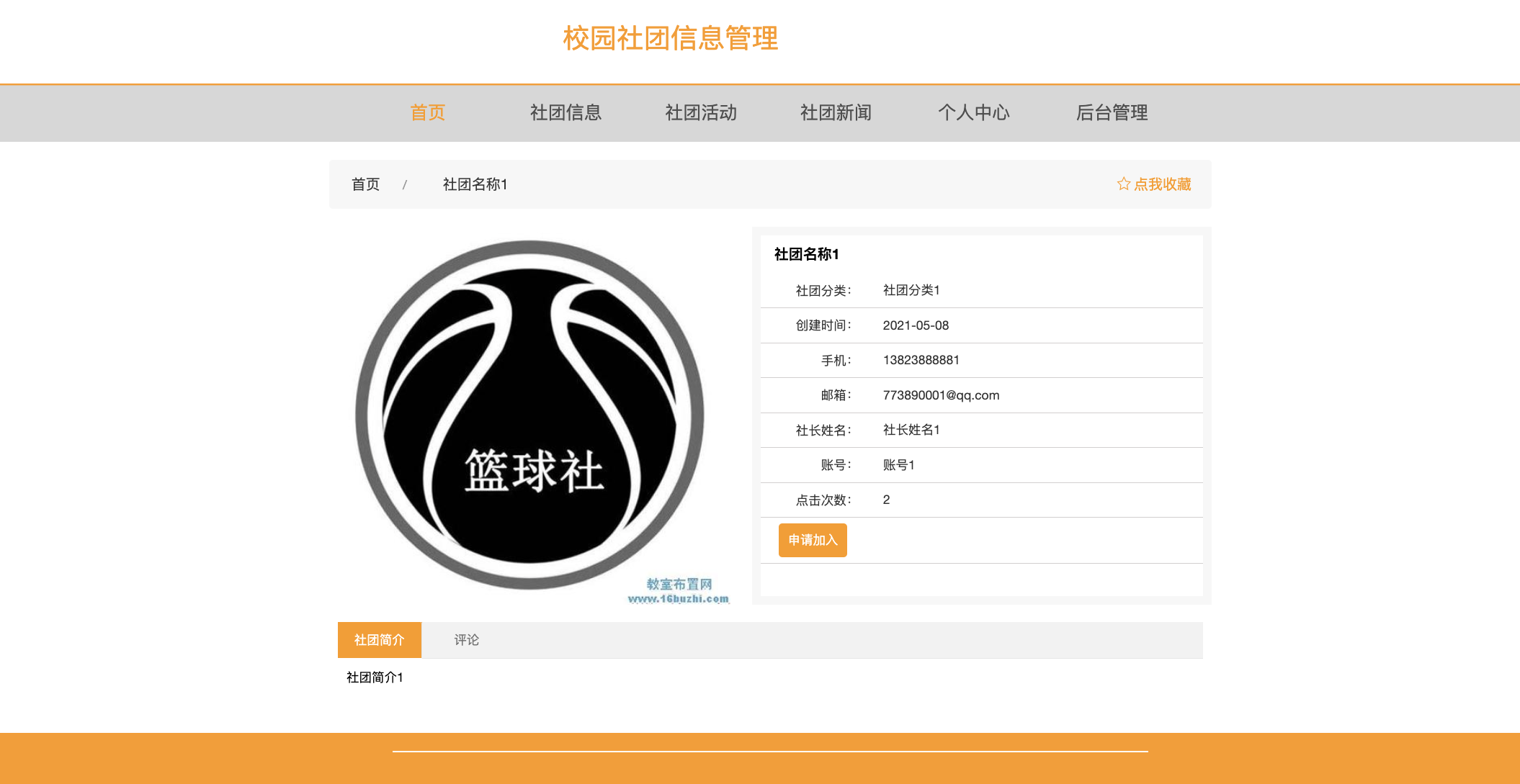Click the 手机: label
The width and height of the screenshot is (1520, 784).
pos(836,361)
